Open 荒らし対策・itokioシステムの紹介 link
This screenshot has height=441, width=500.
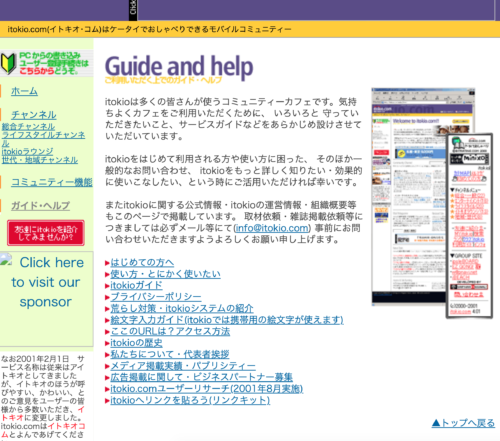pos(182,308)
